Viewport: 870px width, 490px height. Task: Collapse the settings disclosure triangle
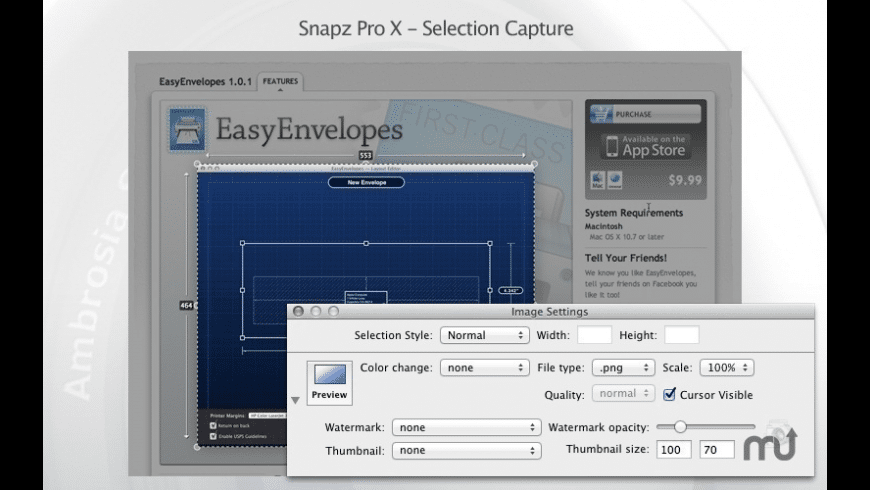pyautogui.click(x=295, y=400)
